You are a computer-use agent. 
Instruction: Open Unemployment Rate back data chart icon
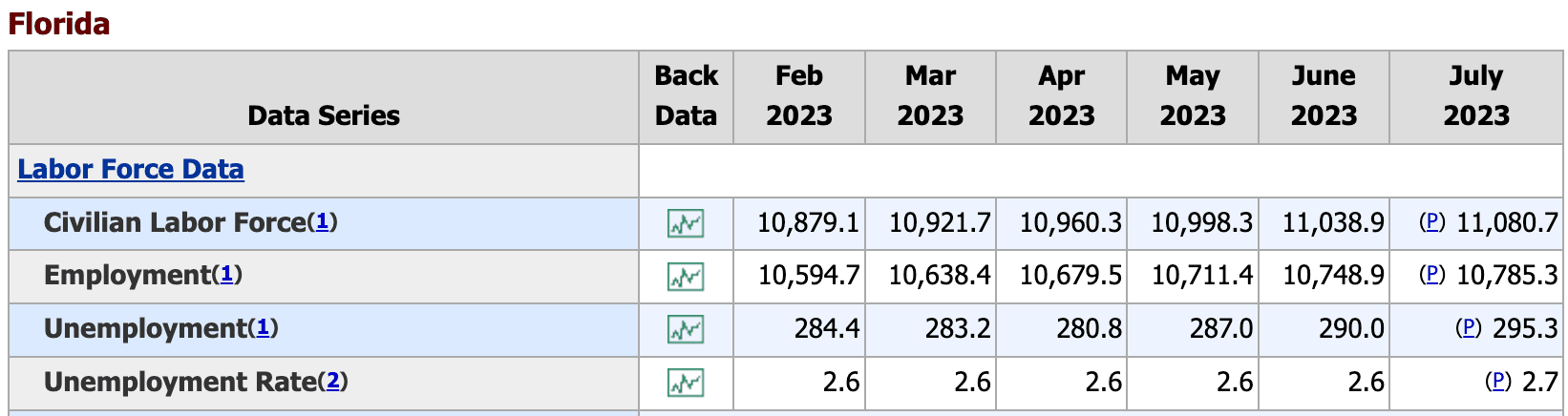[686, 383]
